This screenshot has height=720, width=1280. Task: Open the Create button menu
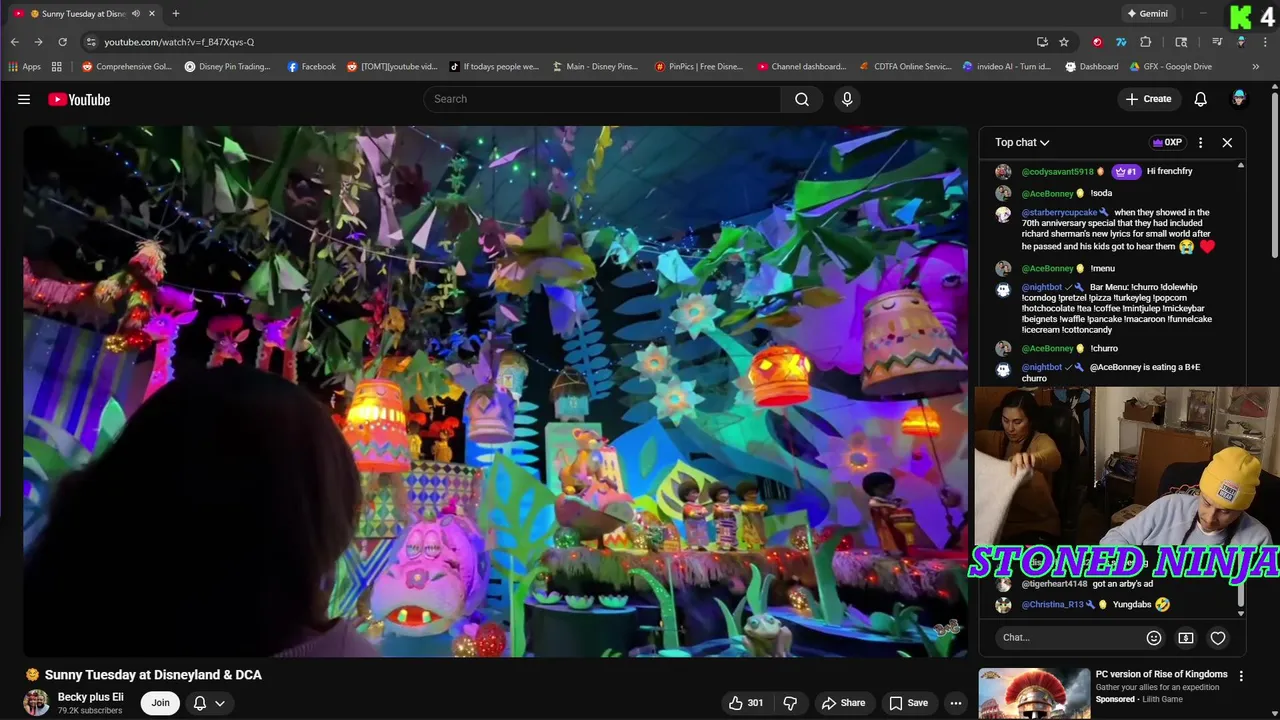[x=1148, y=99]
